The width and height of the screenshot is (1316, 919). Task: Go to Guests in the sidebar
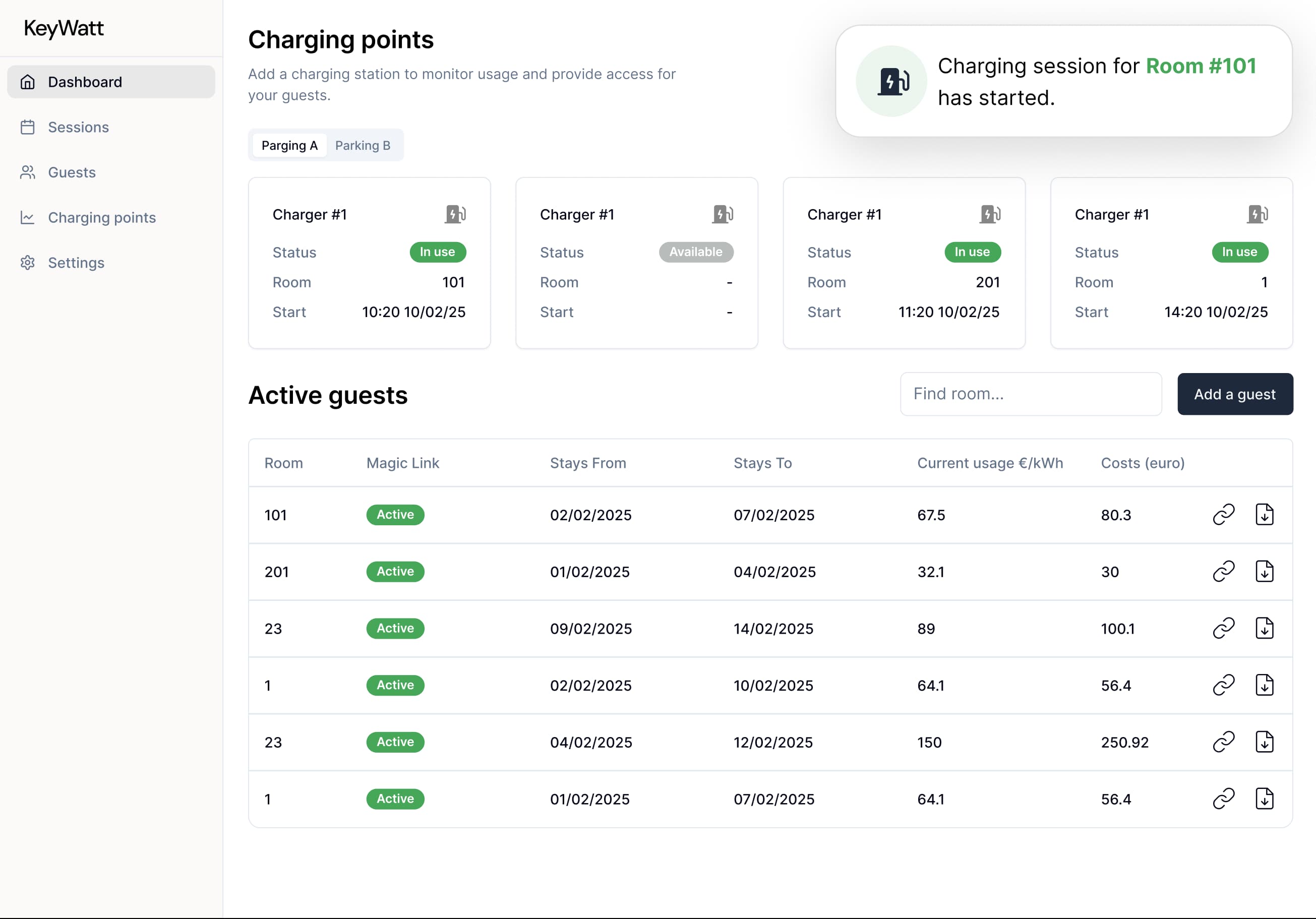click(x=111, y=172)
